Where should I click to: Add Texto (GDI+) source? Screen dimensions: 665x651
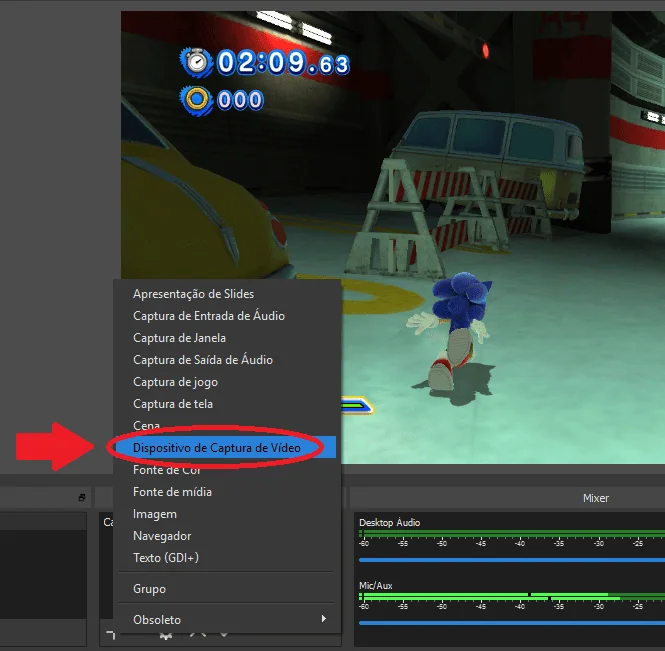click(x=227, y=558)
